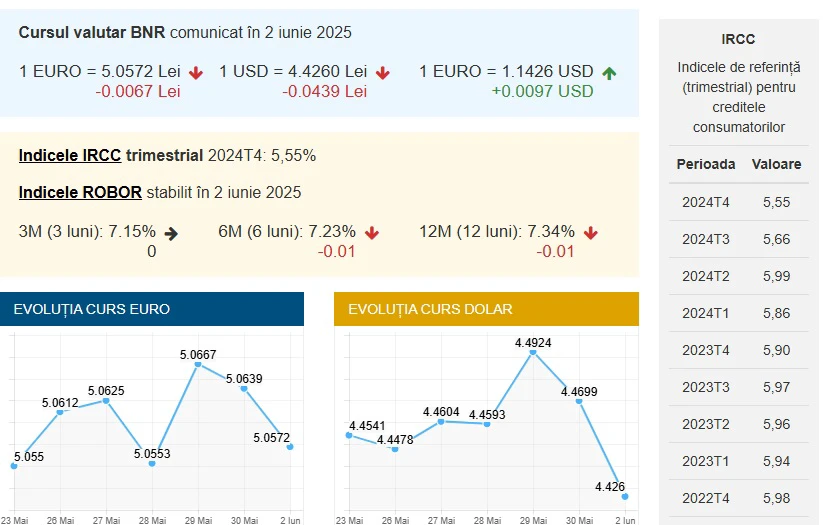Screen dimensions: 823x525
Task: Click the 2024T4 row in IRCC table
Action: click(738, 202)
